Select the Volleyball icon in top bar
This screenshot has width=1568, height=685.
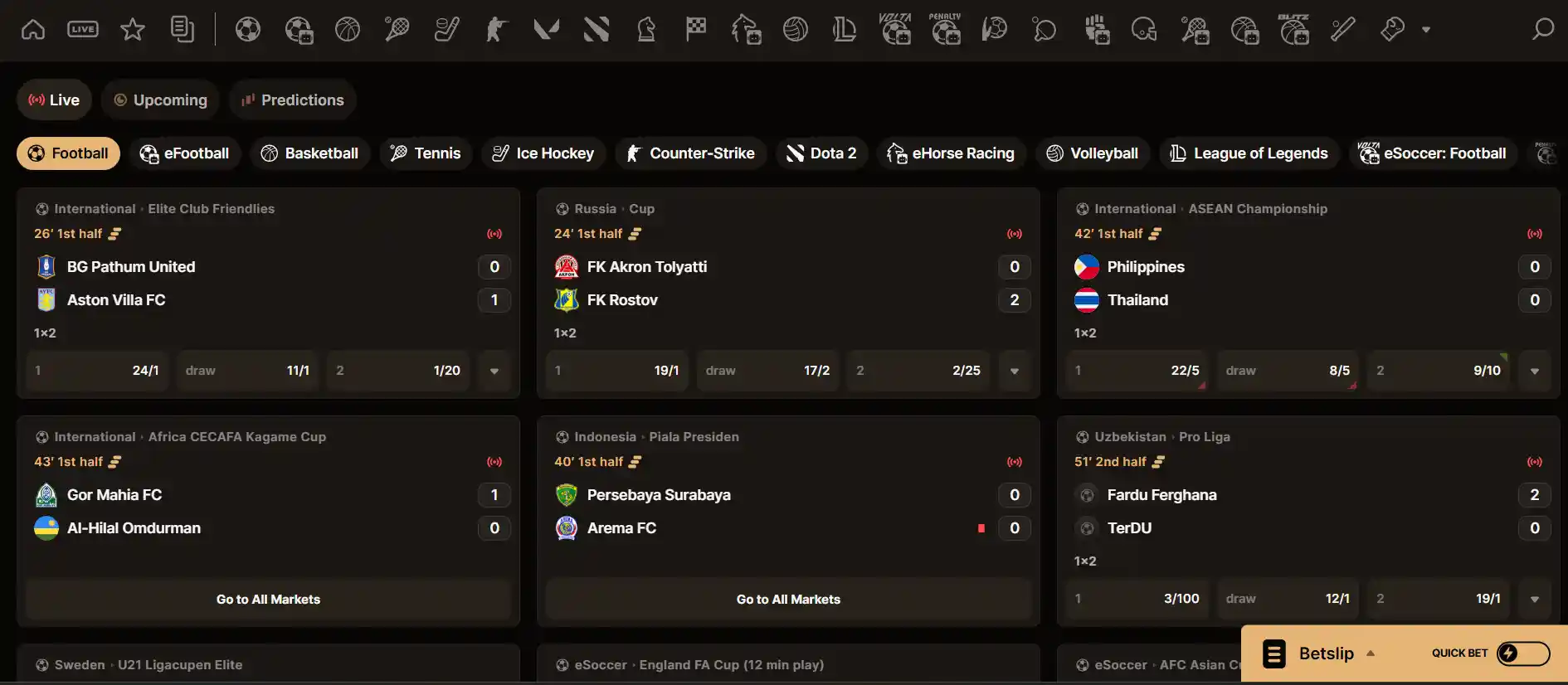click(x=796, y=30)
